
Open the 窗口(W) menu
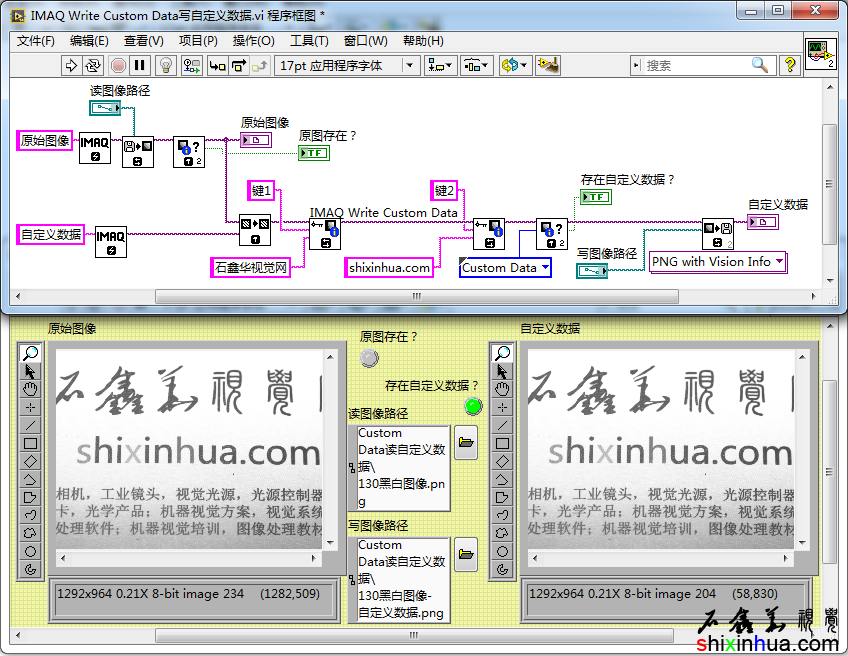click(x=366, y=41)
